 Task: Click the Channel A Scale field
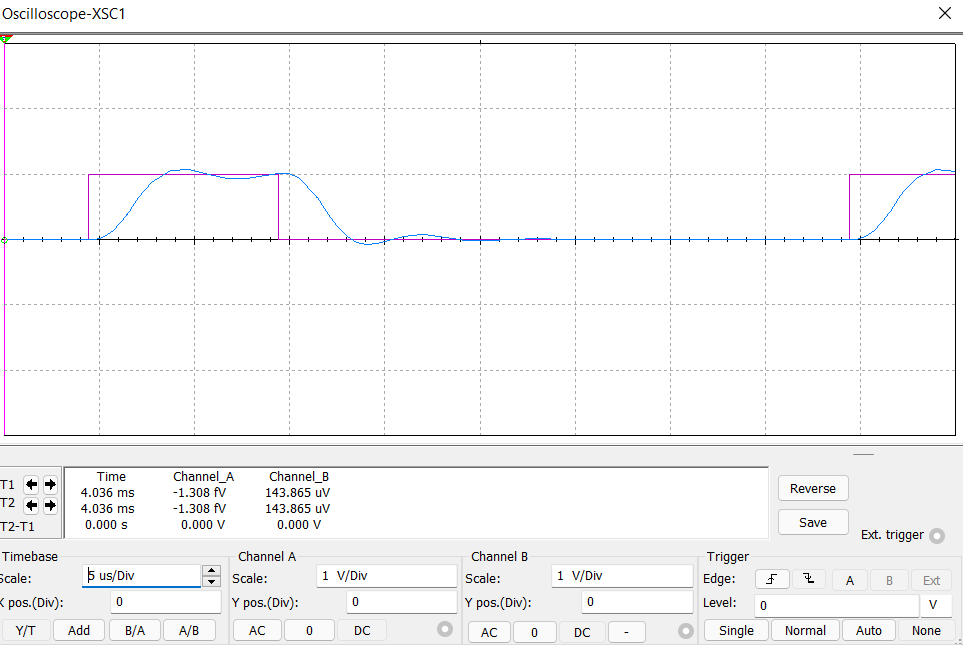pos(387,576)
